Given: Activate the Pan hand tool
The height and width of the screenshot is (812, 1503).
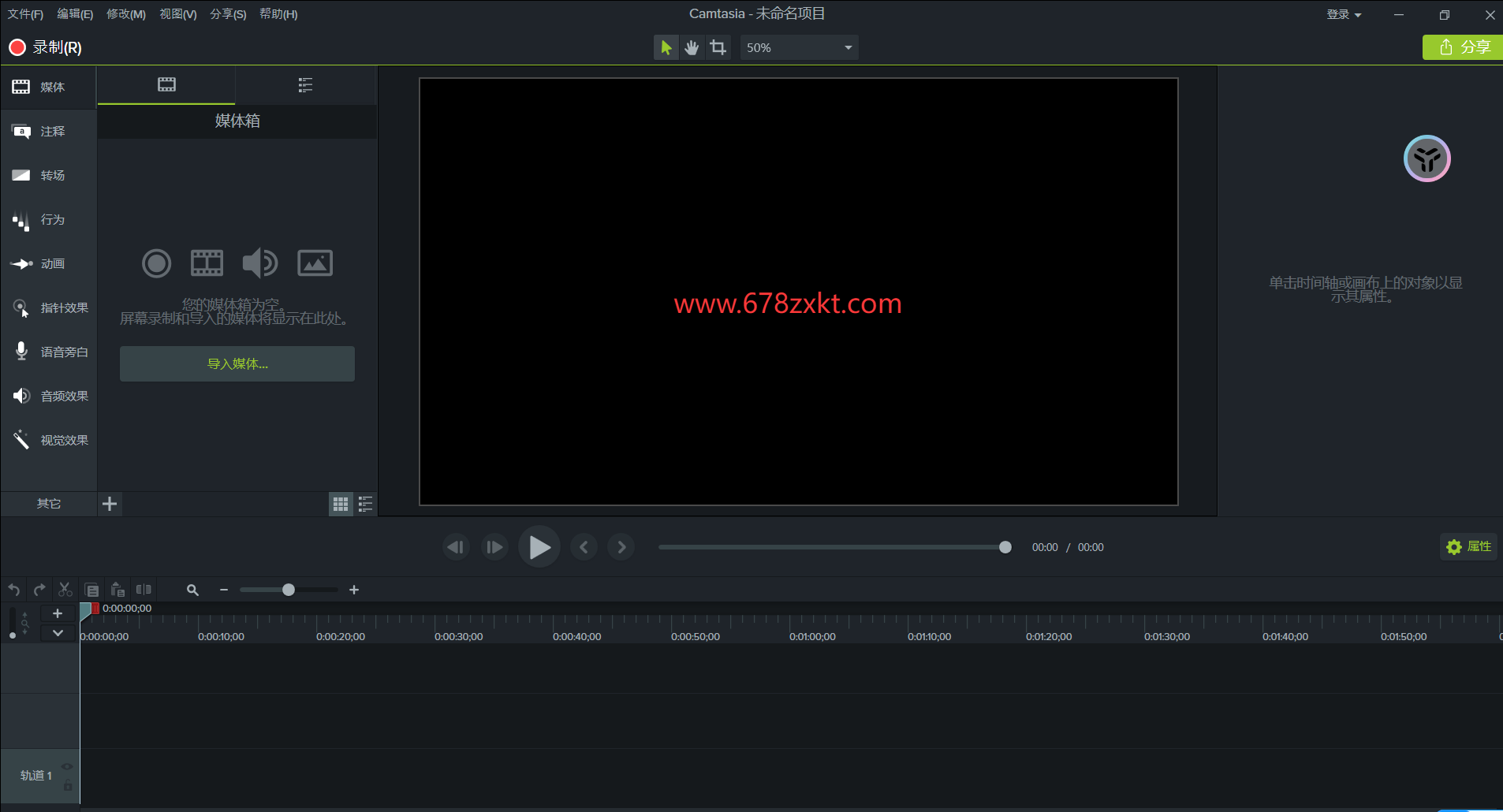Looking at the screenshot, I should 692,47.
